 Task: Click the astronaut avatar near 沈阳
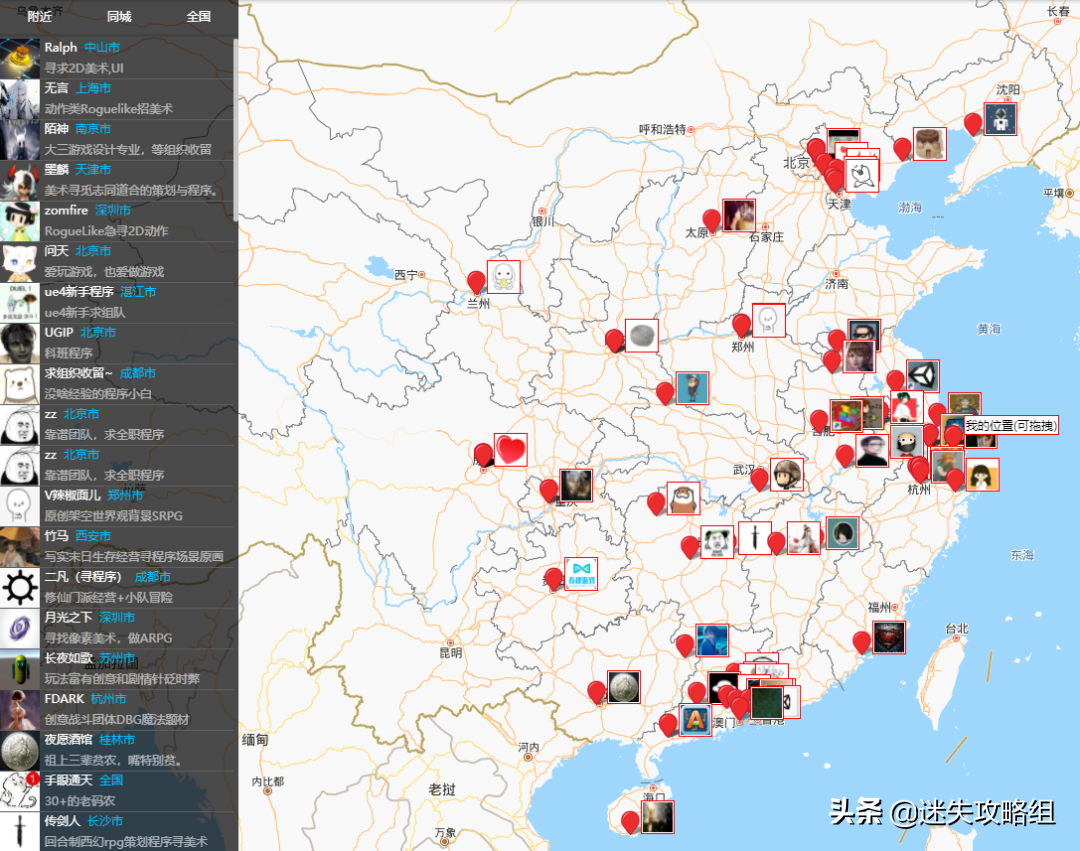click(x=1000, y=119)
